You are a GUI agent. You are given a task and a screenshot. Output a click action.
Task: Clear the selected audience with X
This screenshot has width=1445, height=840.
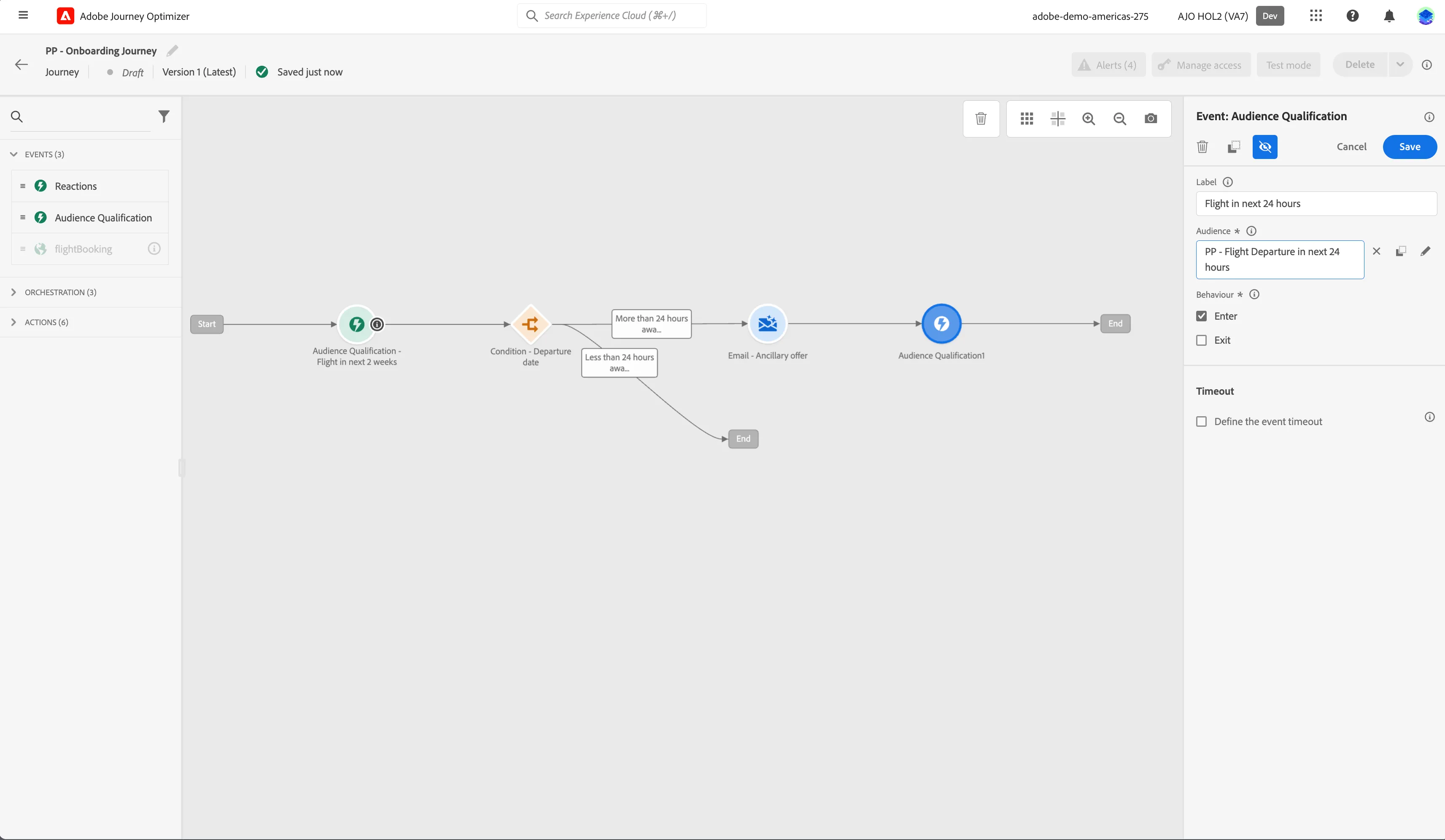tap(1376, 251)
